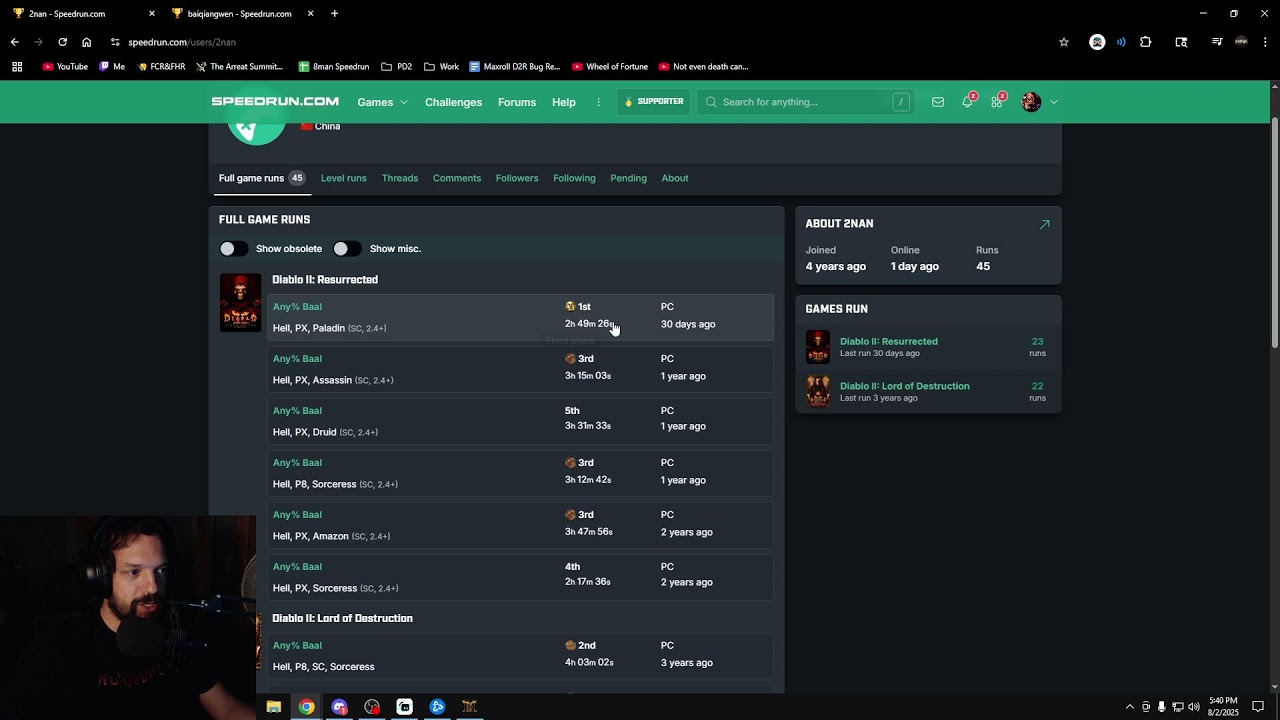Open Hell, PX, Amazon run
Viewport: 1280px width, 720px height.
(x=520, y=525)
